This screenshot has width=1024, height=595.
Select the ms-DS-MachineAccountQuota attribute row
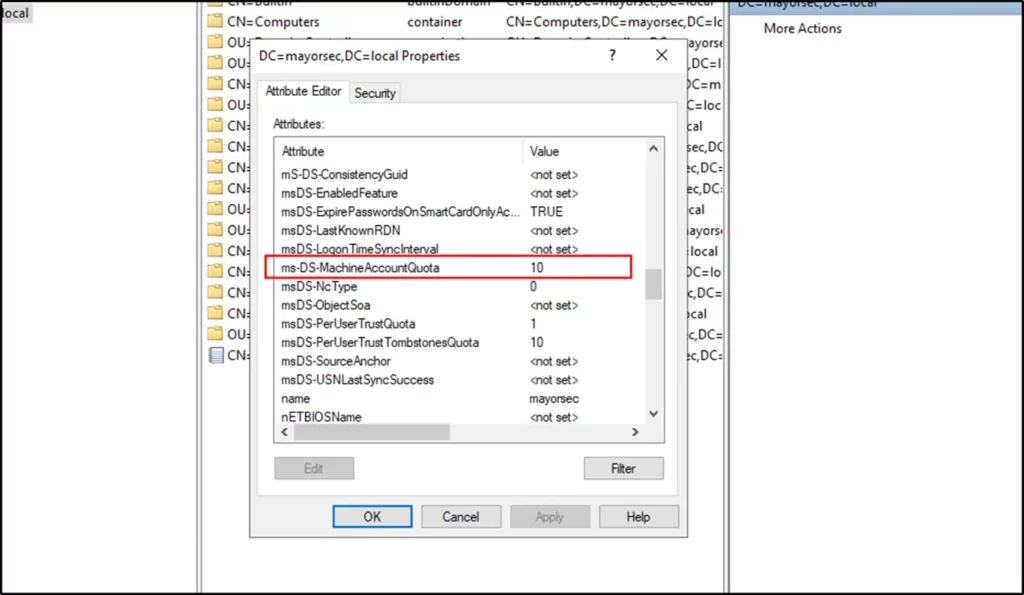pyautogui.click(x=360, y=268)
